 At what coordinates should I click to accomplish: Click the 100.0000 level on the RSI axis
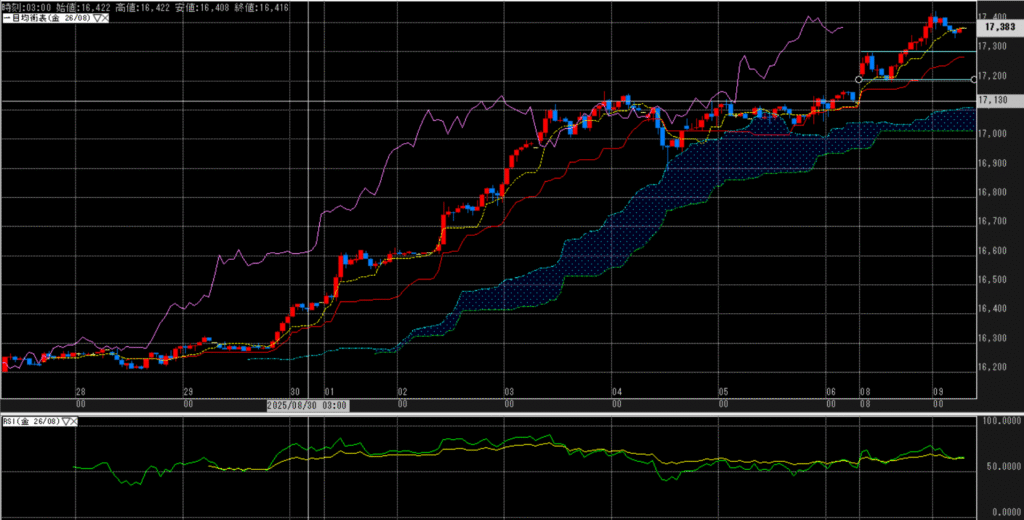click(999, 422)
